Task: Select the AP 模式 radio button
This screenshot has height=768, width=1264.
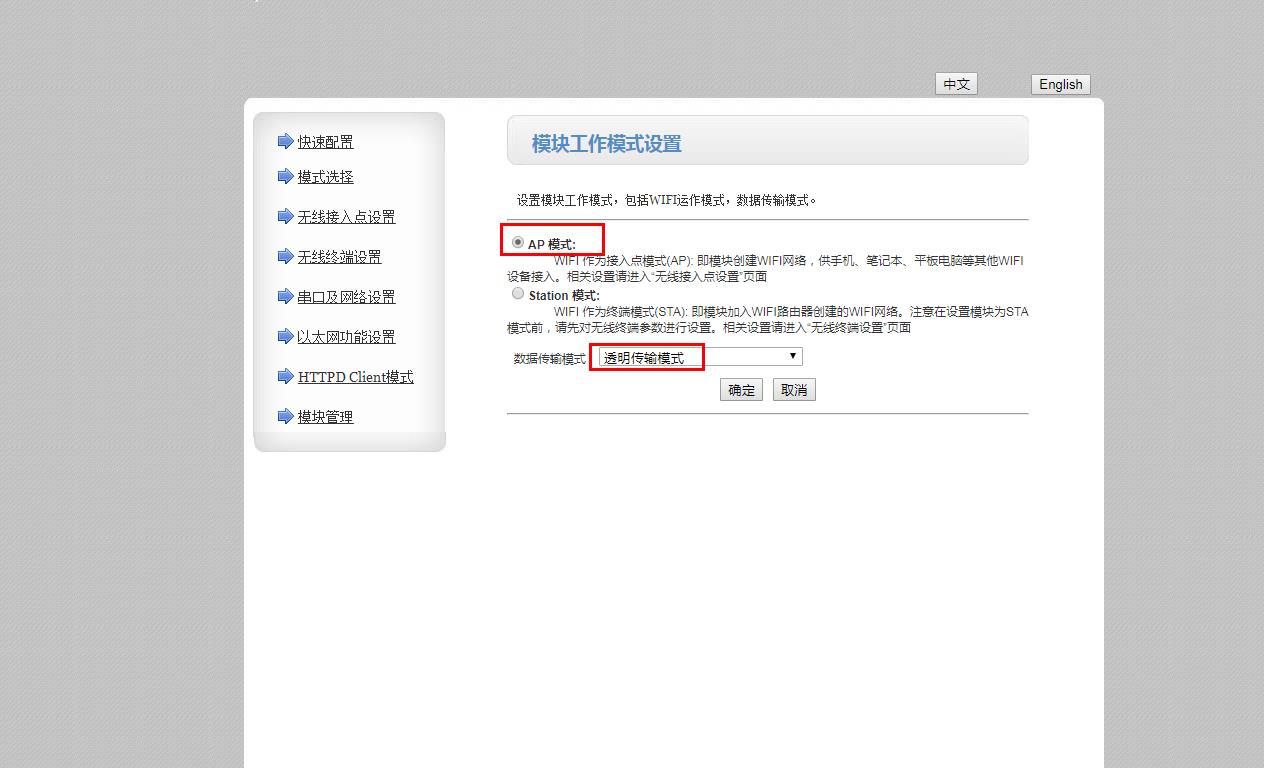Action: tap(518, 242)
